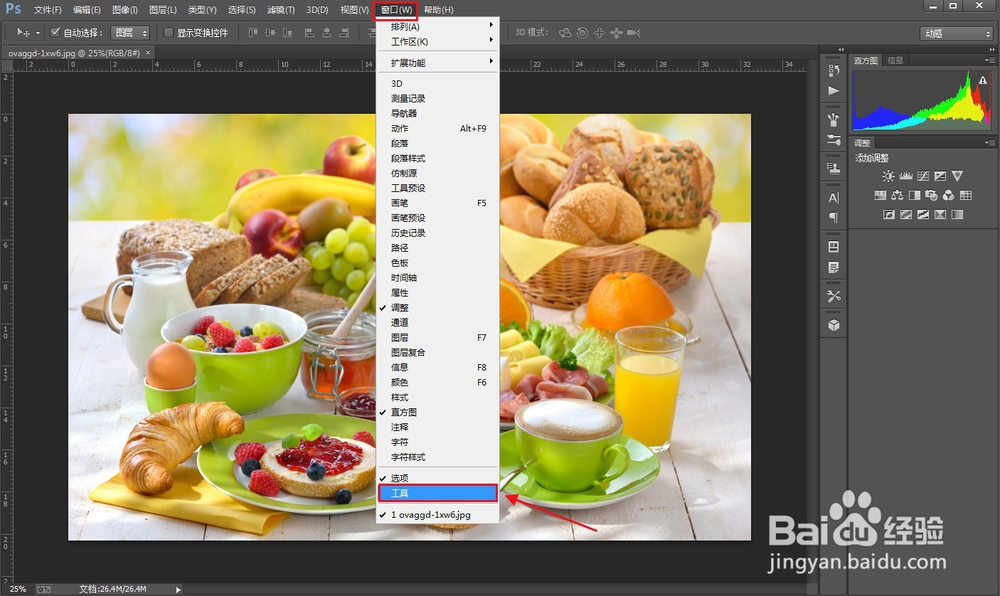The width and height of the screenshot is (1000, 596).
Task: Click the 3D camera zoom icon
Action: (x=633, y=33)
